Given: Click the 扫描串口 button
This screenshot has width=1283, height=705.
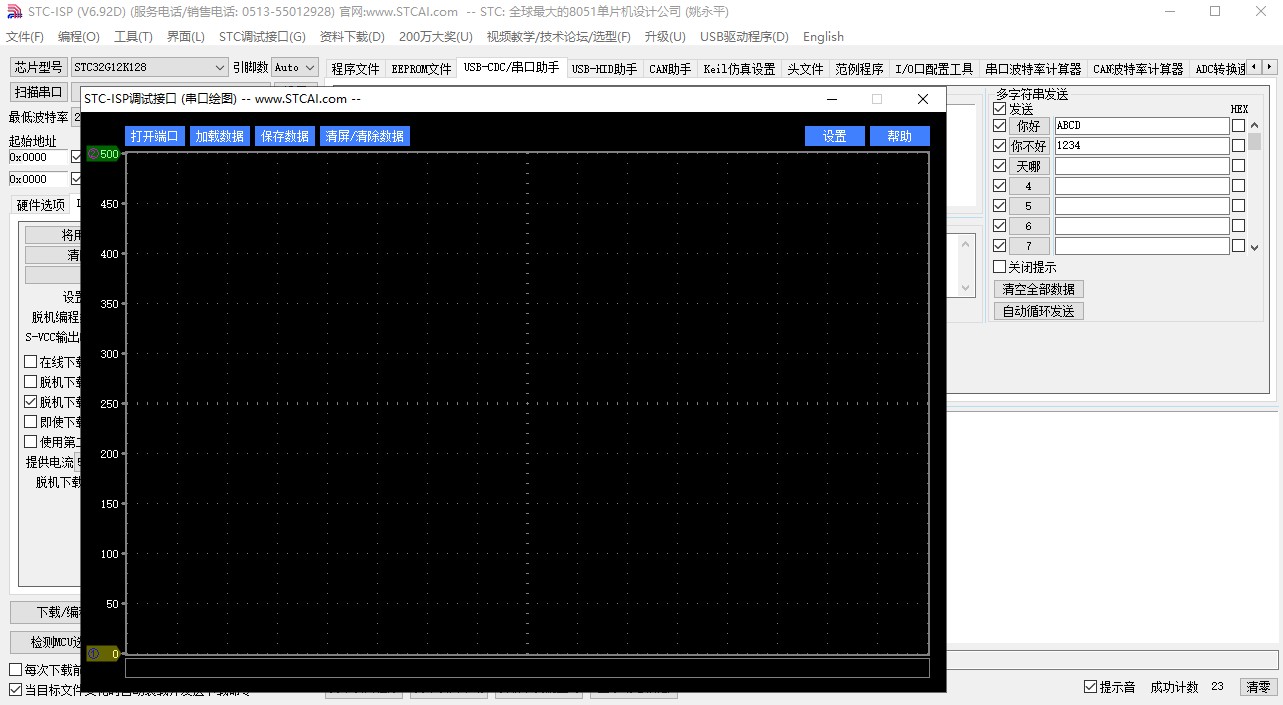Looking at the screenshot, I should click(x=38, y=92).
